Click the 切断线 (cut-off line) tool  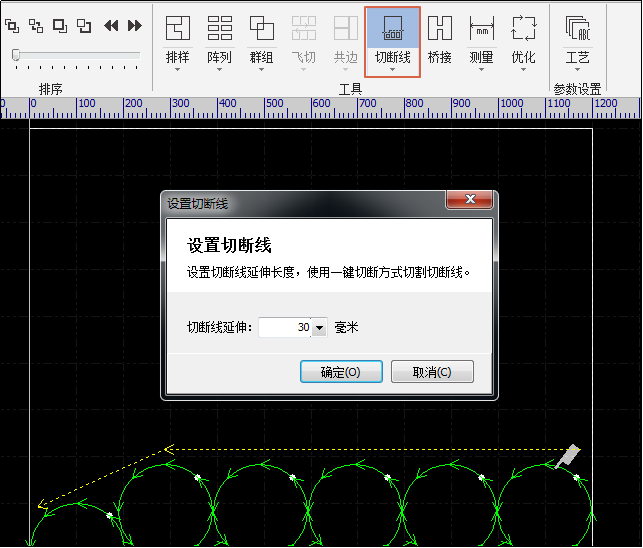(392, 30)
